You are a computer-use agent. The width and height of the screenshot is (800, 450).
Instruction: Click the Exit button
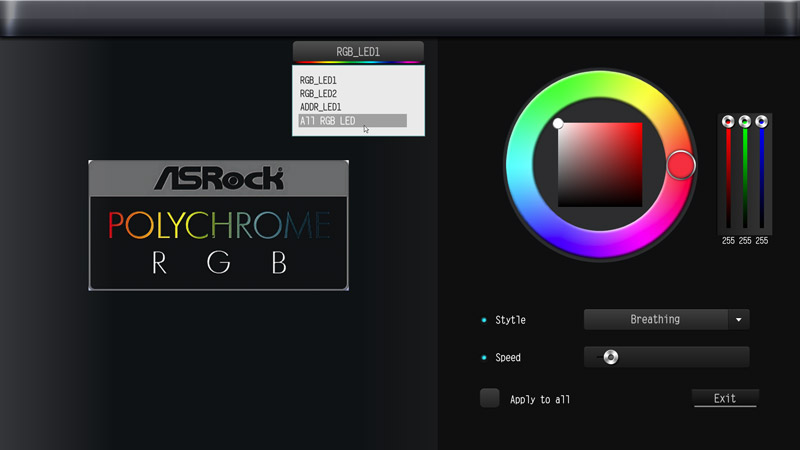(x=725, y=398)
